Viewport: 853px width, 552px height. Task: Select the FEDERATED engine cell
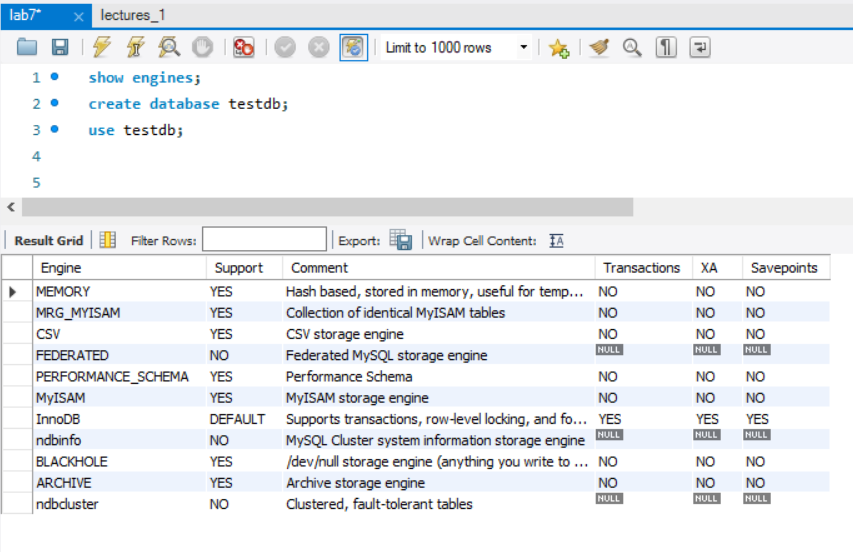[120, 355]
